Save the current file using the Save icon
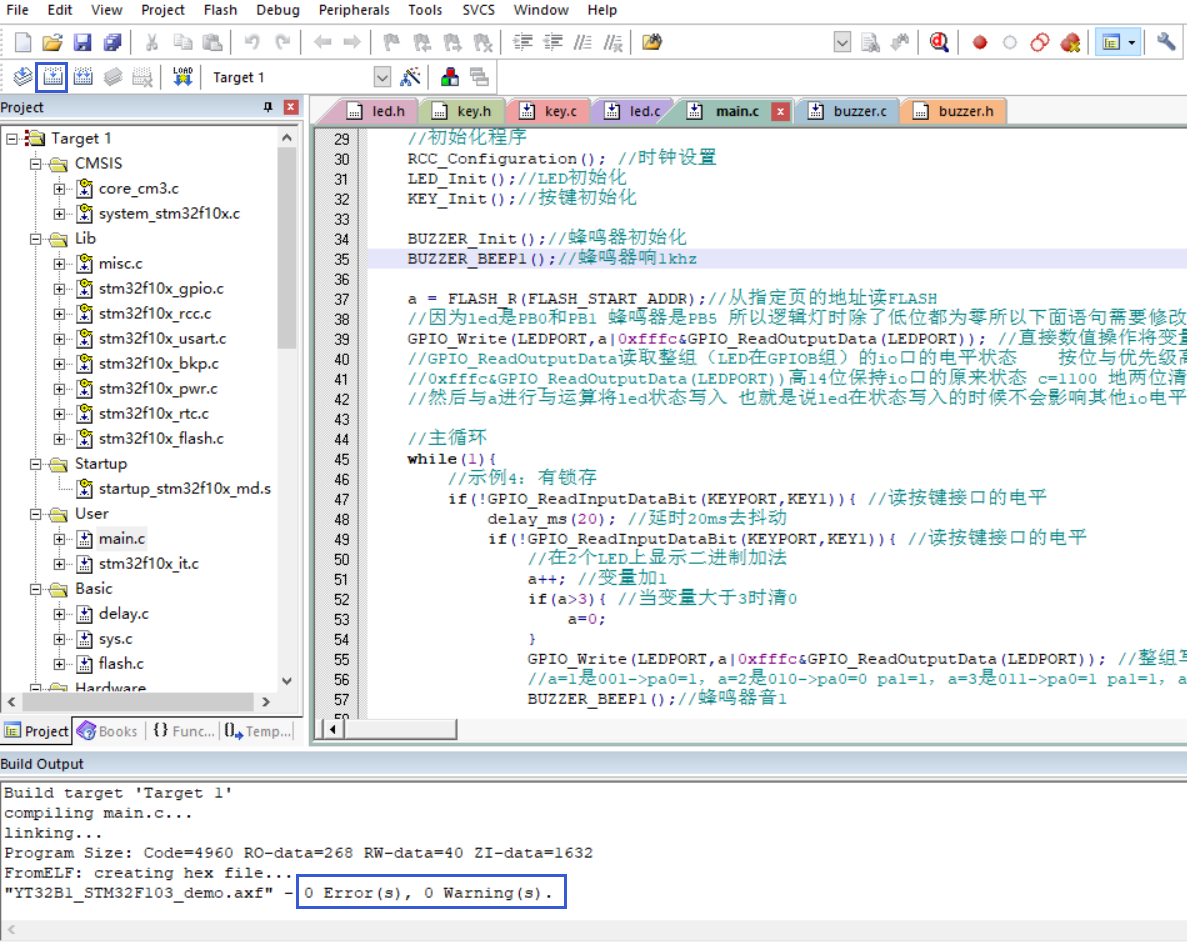Viewport: 1187px width, 942px height. tap(82, 42)
